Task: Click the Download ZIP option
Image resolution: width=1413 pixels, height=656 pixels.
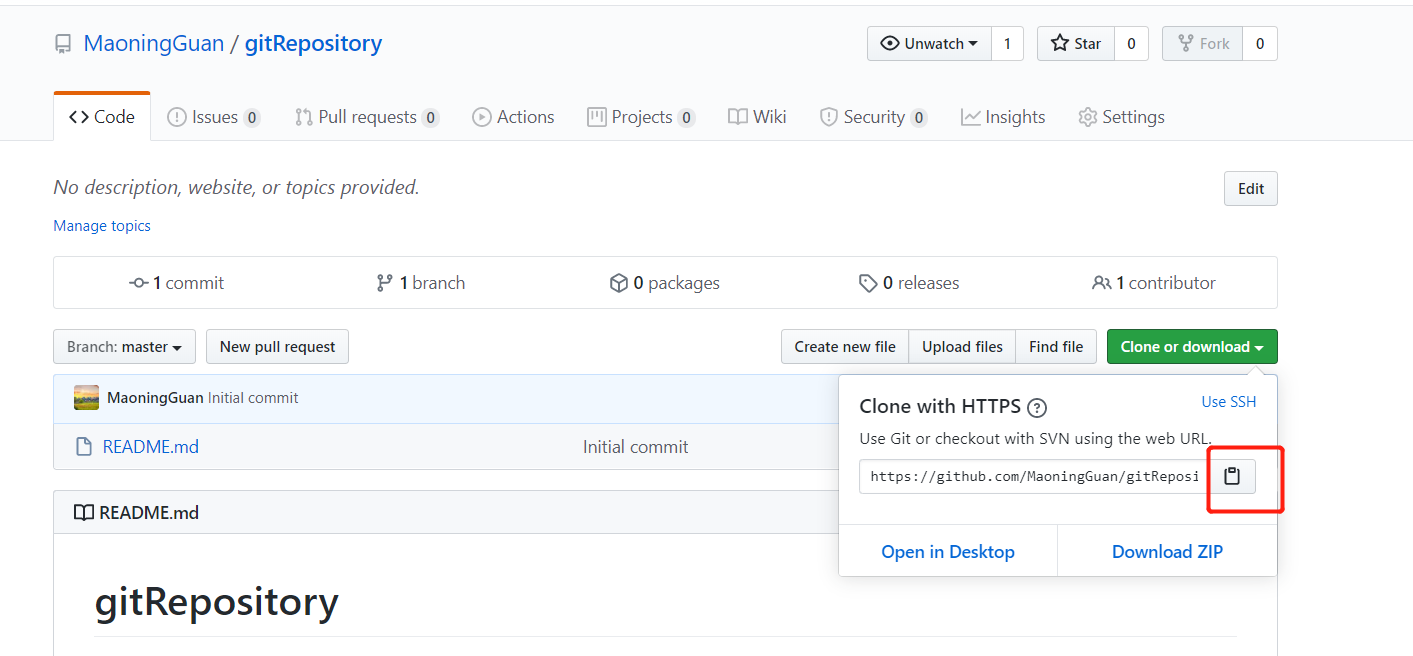Action: pos(1167,552)
